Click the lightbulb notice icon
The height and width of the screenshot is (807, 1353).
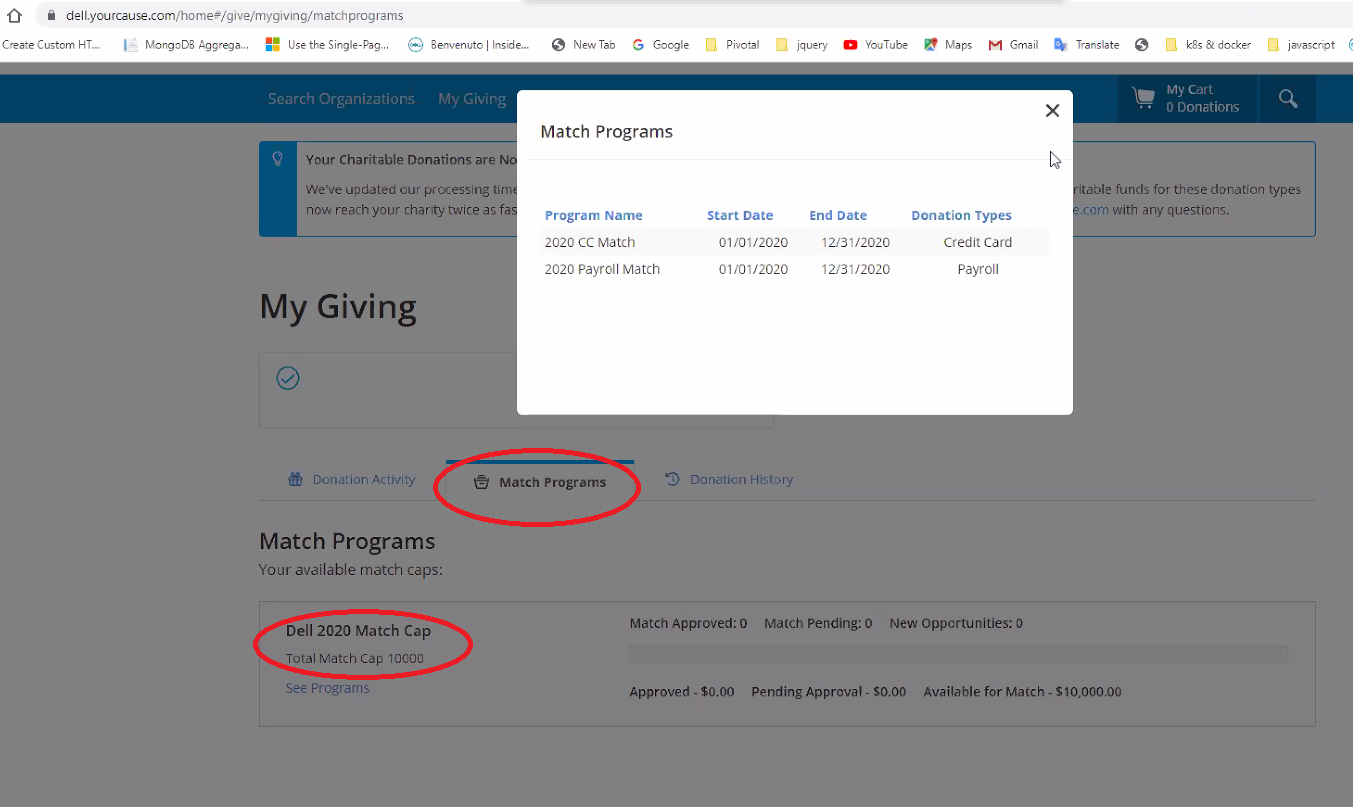[x=278, y=159]
